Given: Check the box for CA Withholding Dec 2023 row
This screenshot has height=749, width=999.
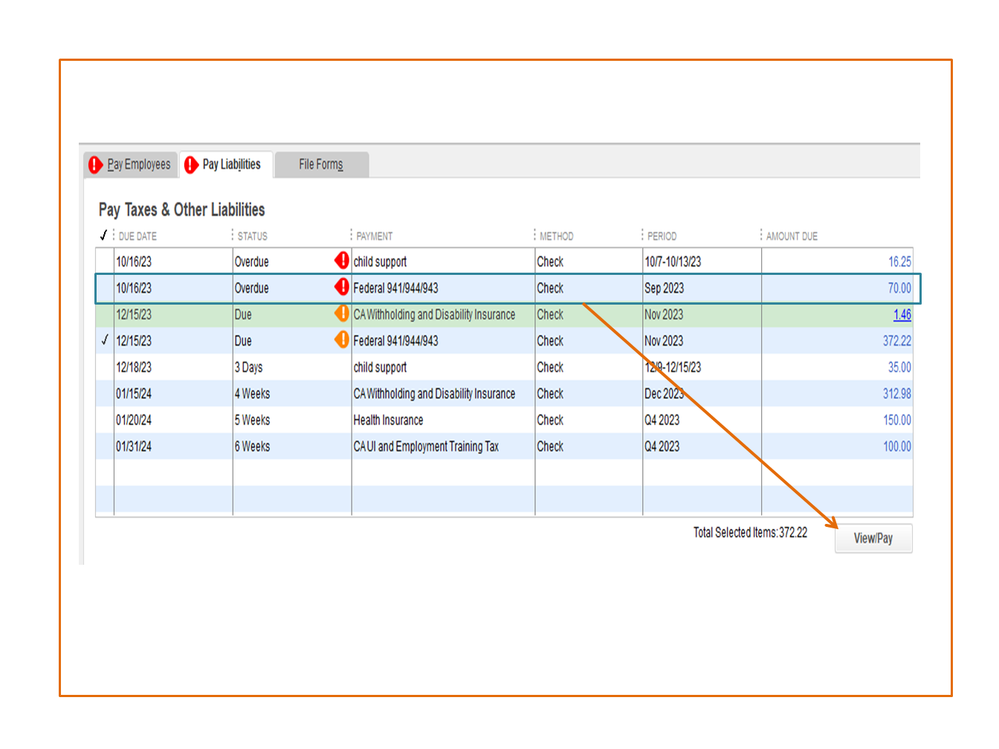Looking at the screenshot, I should pos(104,394).
